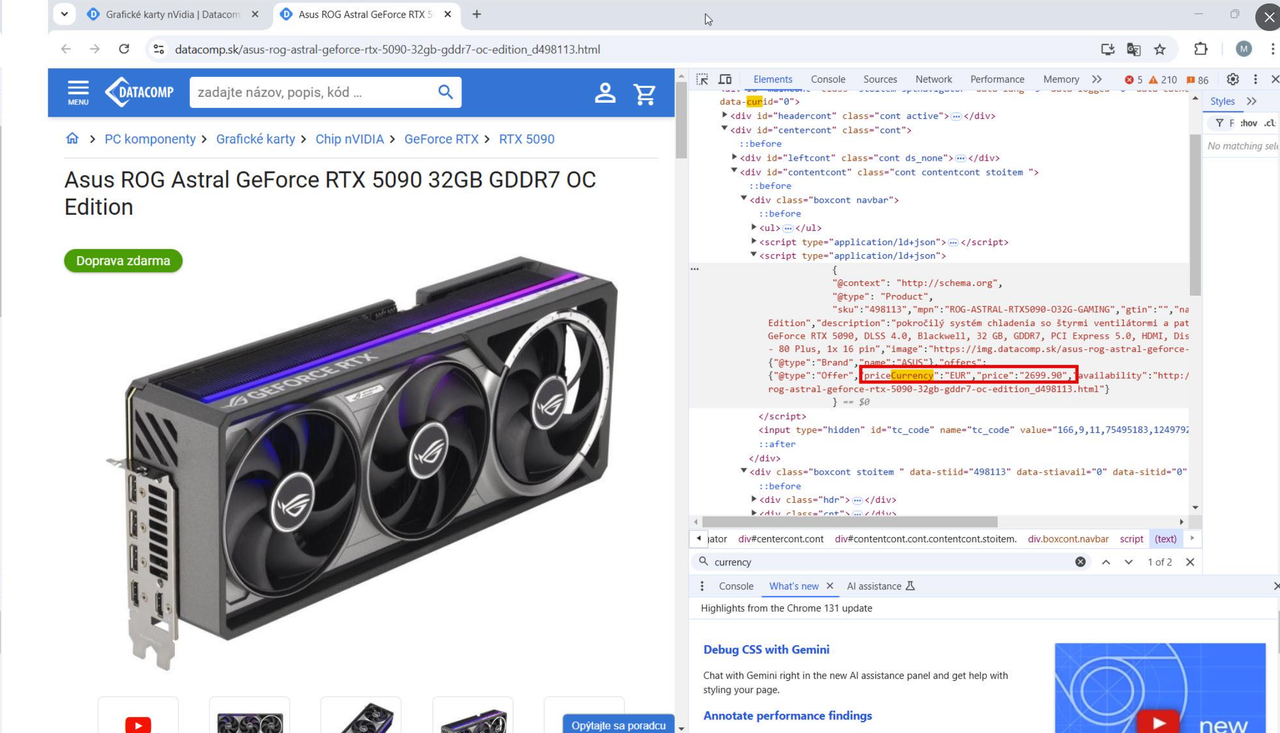Open the Datacomp hamburger MENU
The width and height of the screenshot is (1280, 733).
click(x=78, y=92)
